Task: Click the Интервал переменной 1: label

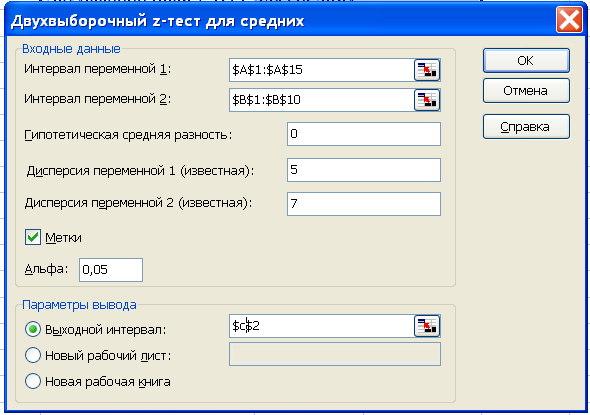Action: [97, 69]
